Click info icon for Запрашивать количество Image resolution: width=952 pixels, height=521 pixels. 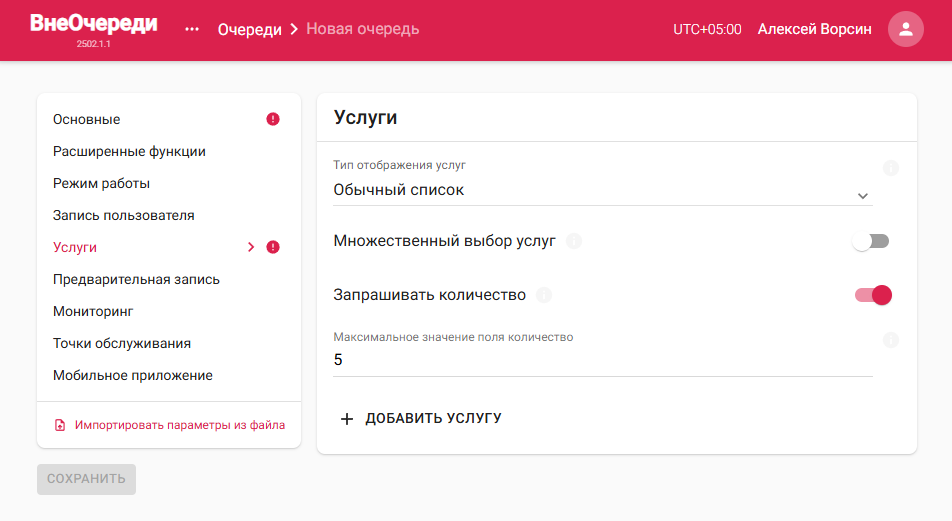544,295
